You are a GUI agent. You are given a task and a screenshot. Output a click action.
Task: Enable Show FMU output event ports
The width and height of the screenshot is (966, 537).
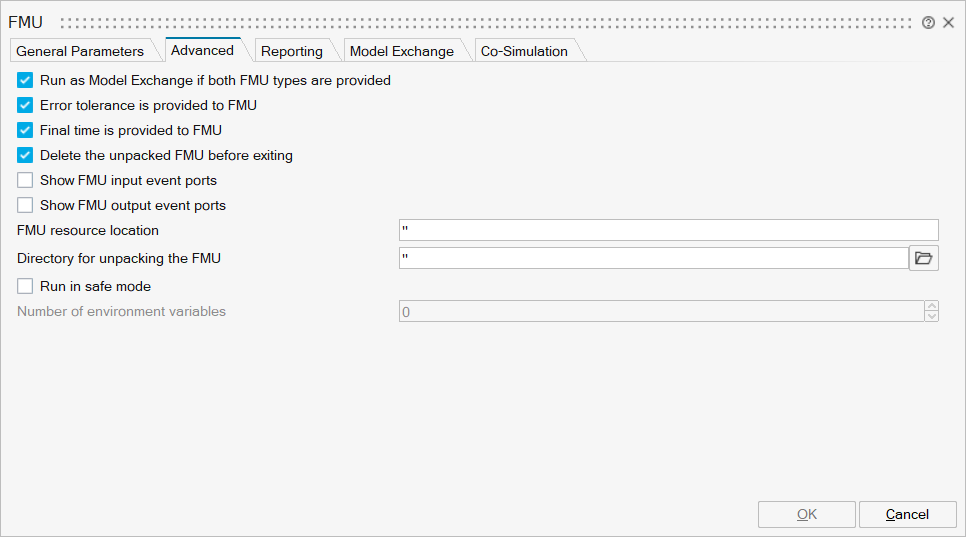(x=26, y=206)
